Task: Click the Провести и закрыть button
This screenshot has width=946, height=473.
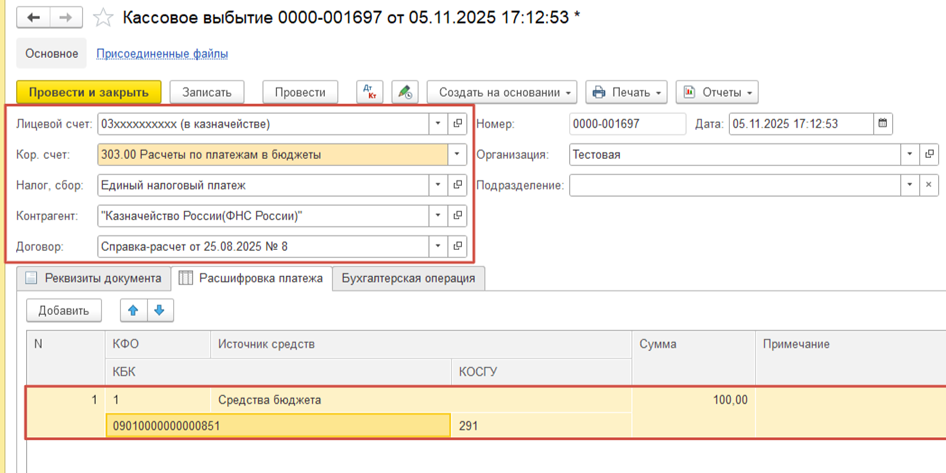Action: coord(89,92)
